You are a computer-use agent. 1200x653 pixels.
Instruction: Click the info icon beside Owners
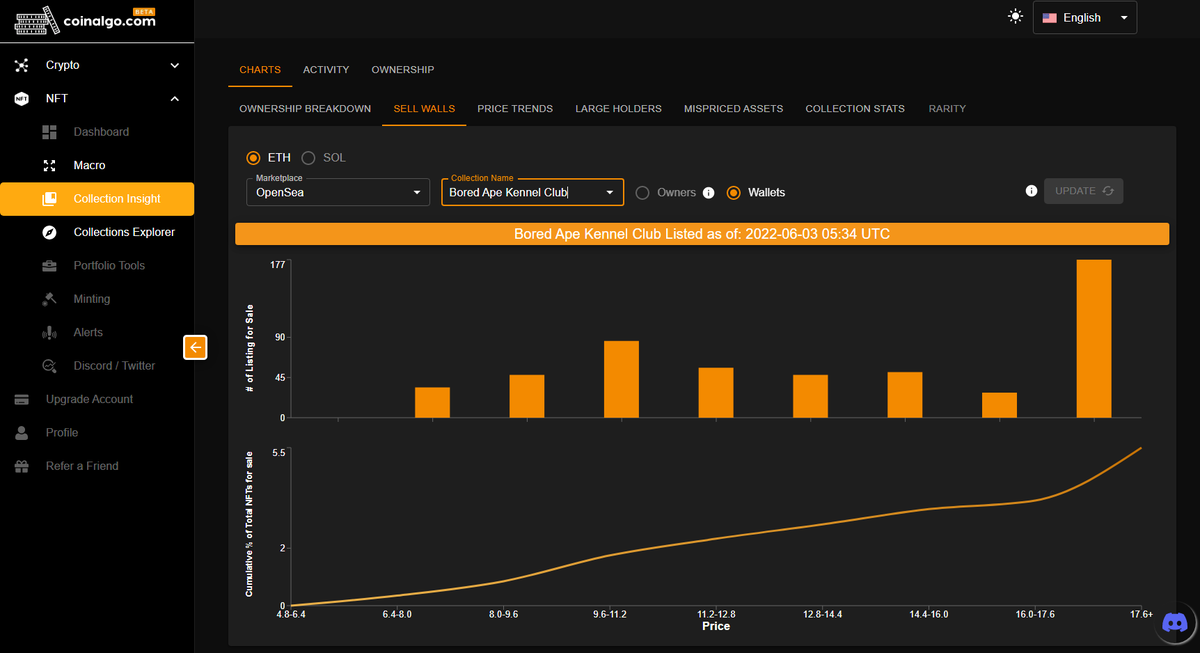708,192
